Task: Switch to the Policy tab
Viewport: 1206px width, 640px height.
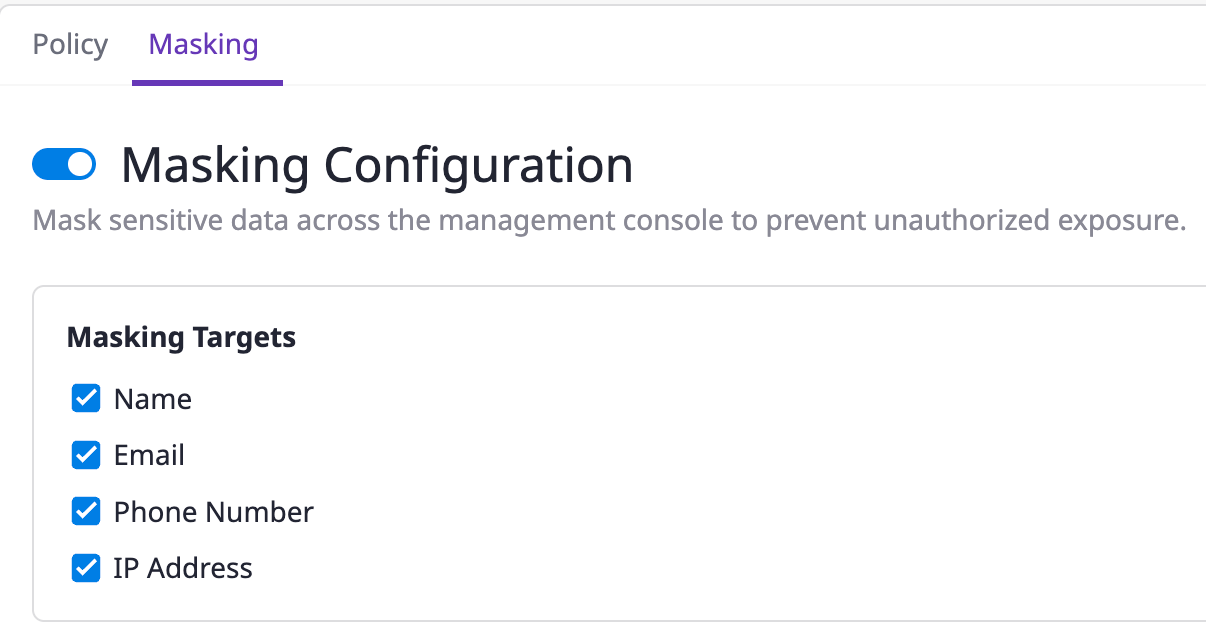Action: pyautogui.click(x=70, y=45)
